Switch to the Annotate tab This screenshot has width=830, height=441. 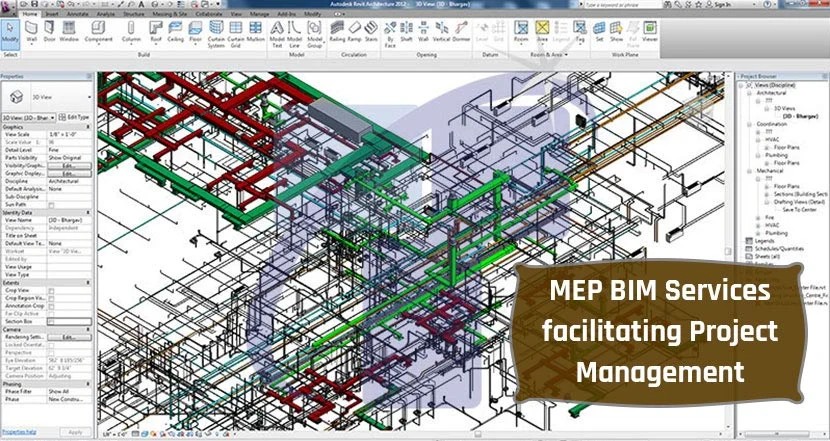pos(78,14)
